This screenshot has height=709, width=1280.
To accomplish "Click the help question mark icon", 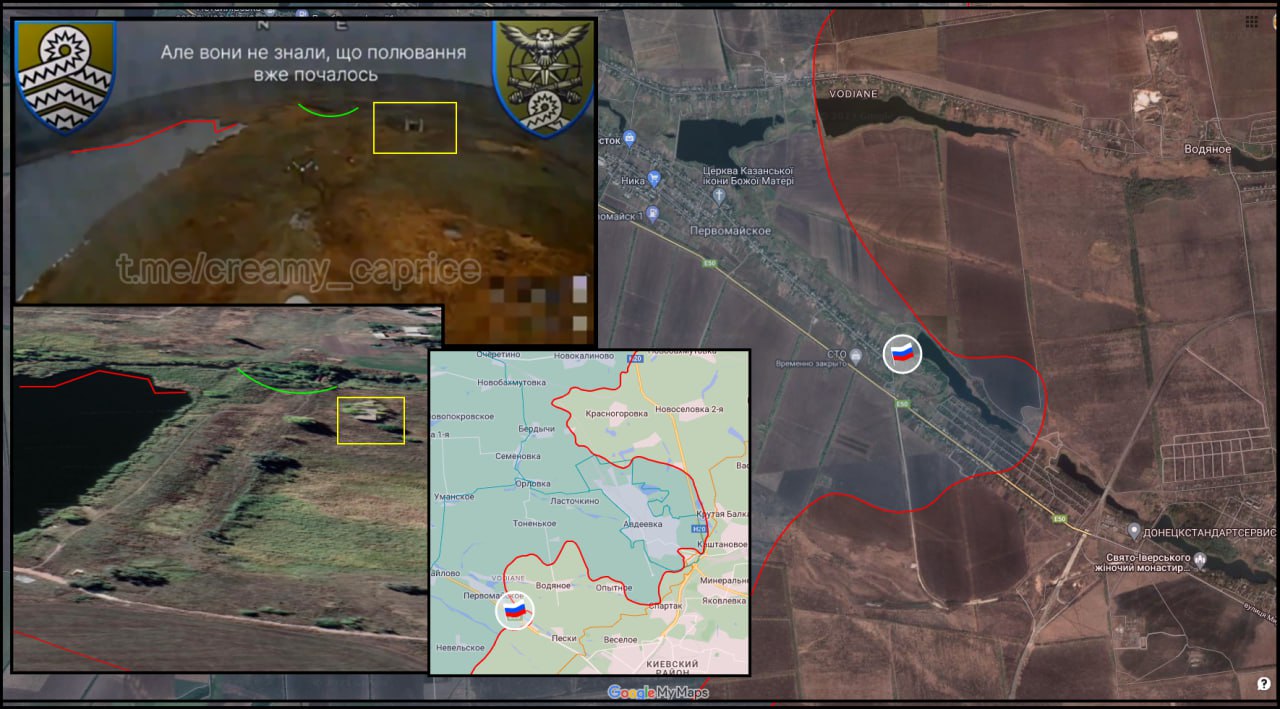I will (x=1263, y=684).
